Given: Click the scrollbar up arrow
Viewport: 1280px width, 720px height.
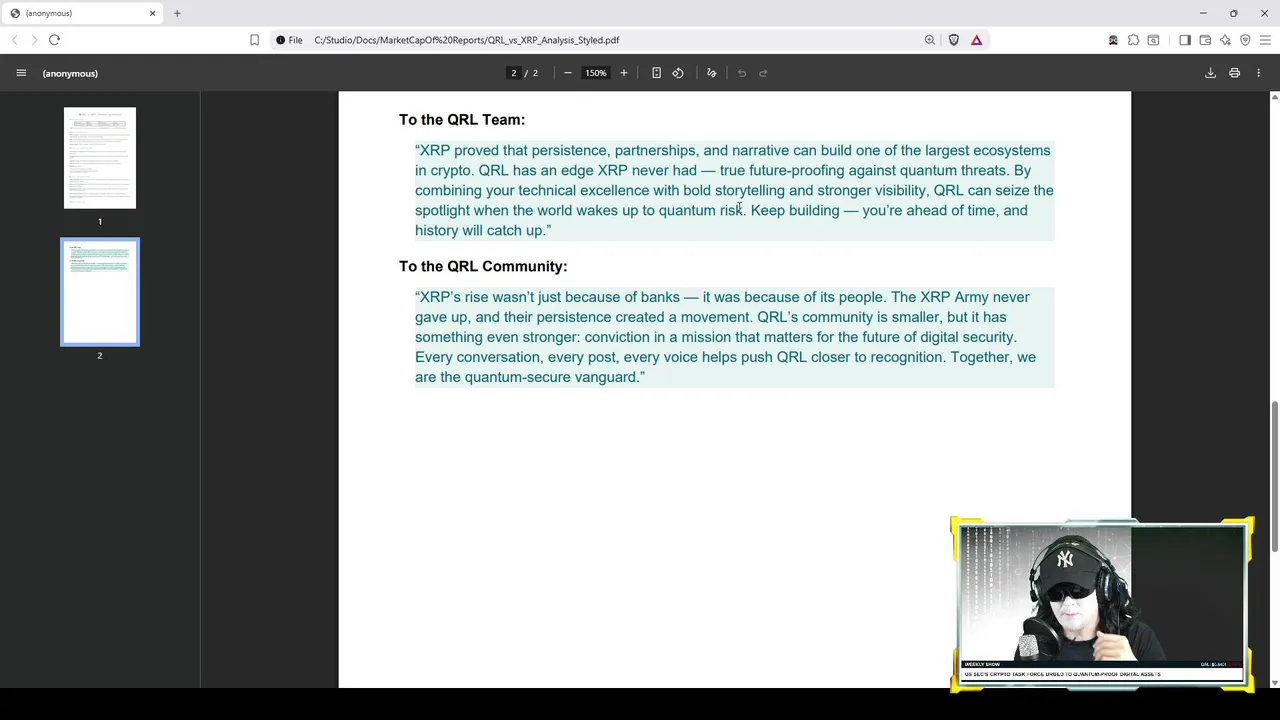Looking at the screenshot, I should tap(1274, 97).
